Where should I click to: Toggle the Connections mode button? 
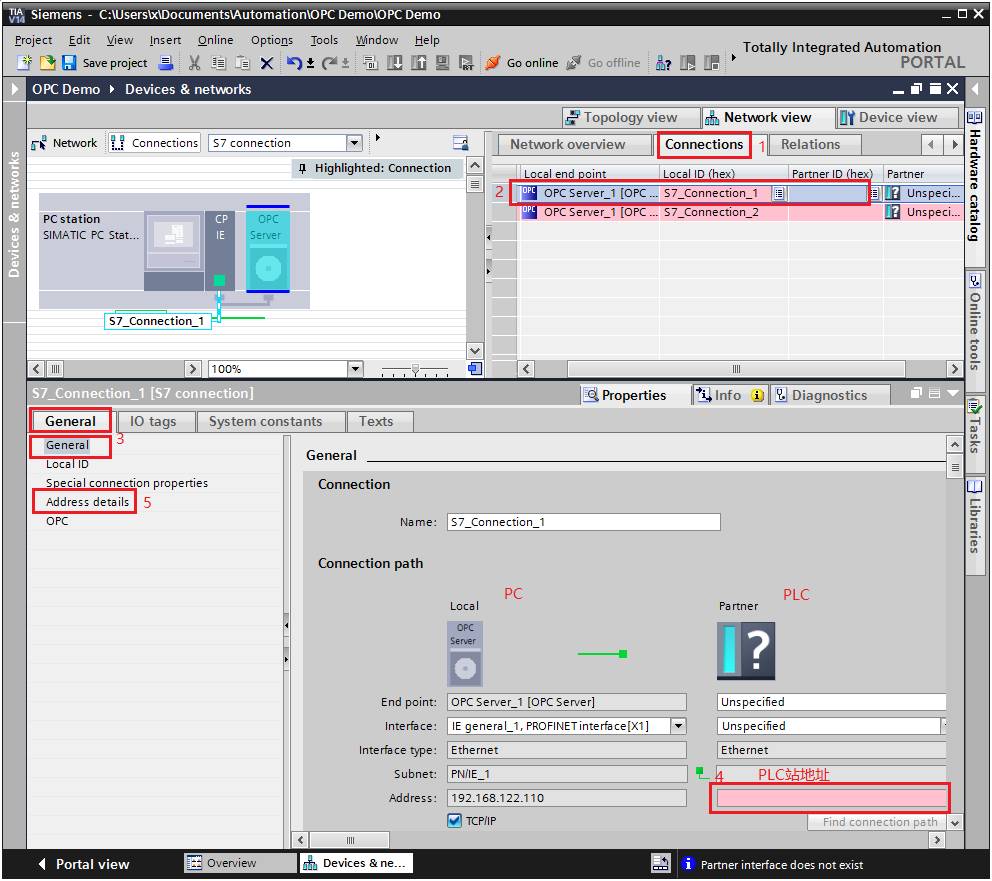[154, 143]
